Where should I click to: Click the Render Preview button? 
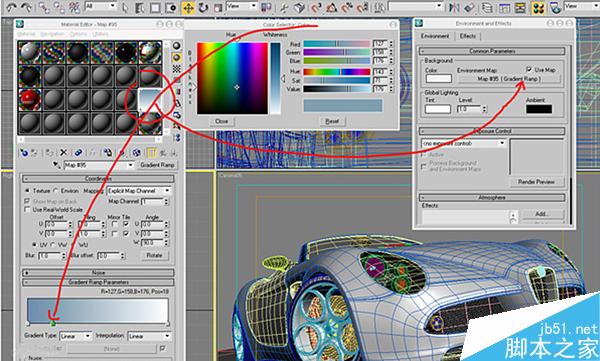point(536,181)
